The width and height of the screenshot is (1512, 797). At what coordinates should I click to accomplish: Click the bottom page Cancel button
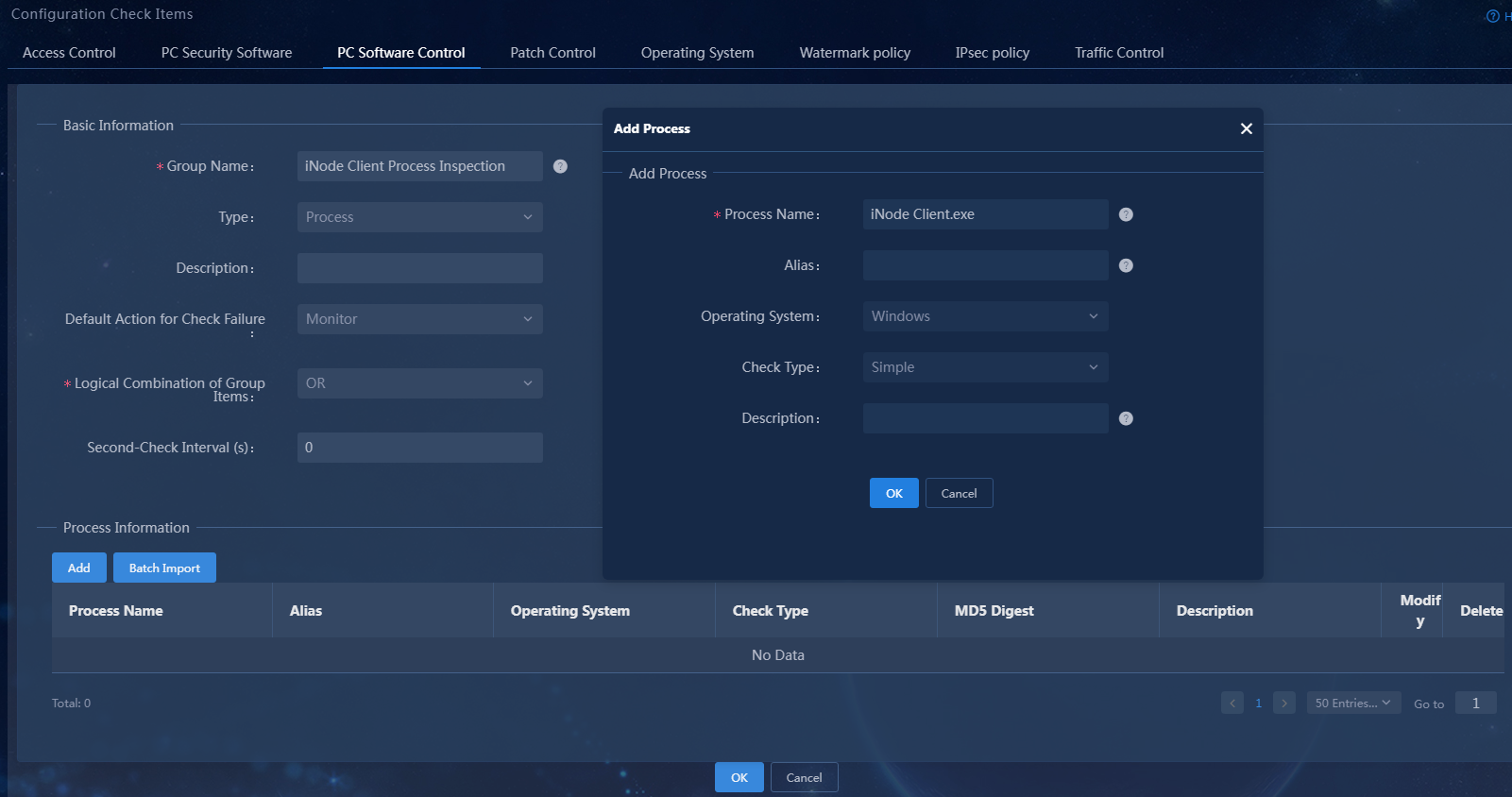(x=805, y=777)
